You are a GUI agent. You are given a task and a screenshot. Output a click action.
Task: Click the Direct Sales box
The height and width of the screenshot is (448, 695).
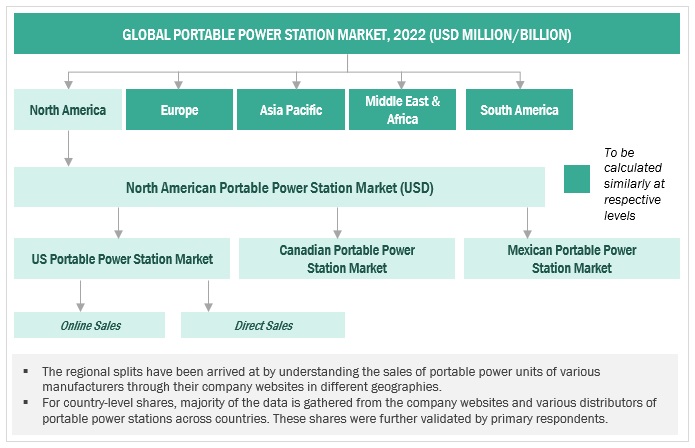pos(263,325)
